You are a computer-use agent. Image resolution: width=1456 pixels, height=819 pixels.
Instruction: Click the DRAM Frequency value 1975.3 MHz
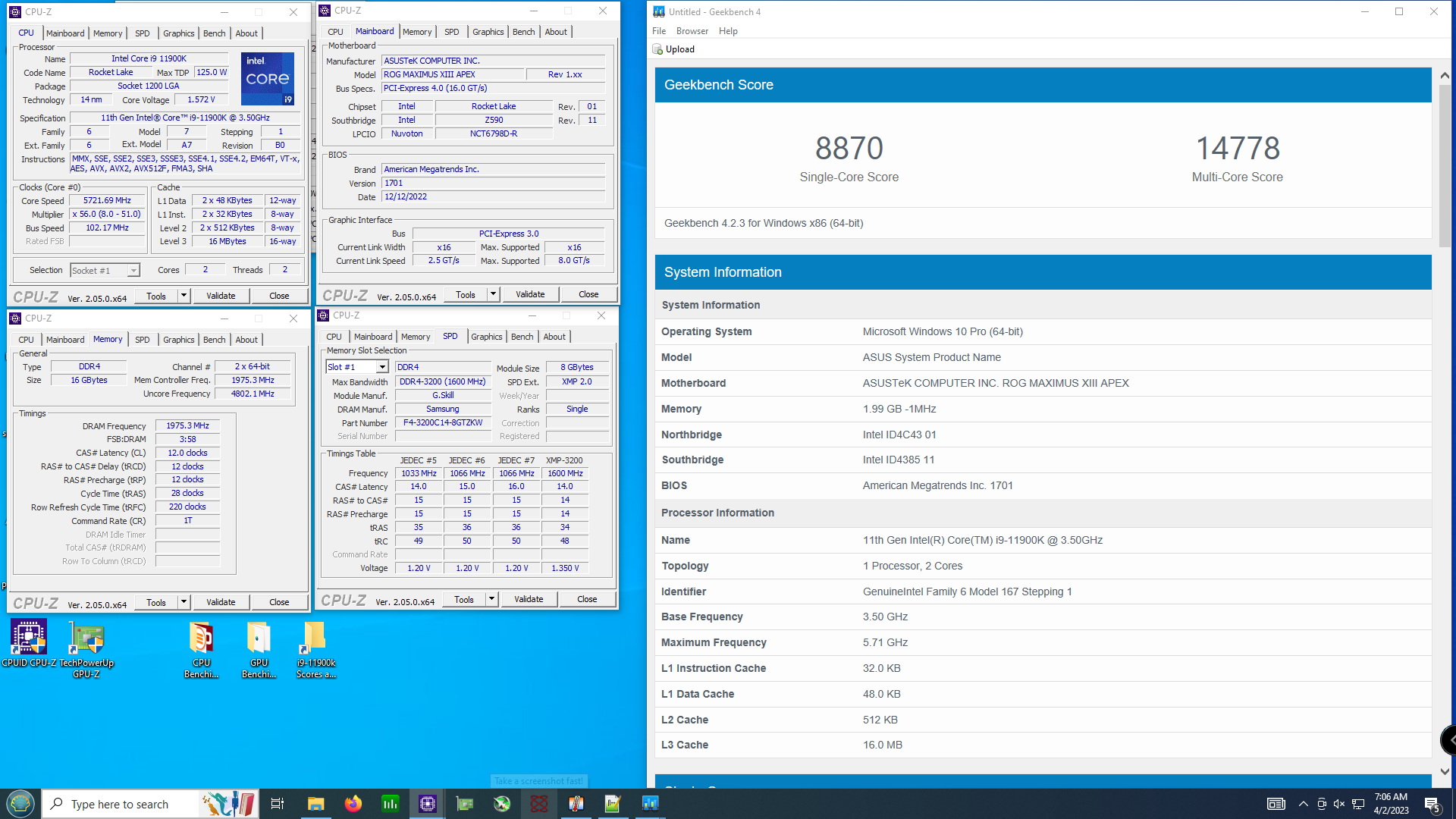point(187,426)
